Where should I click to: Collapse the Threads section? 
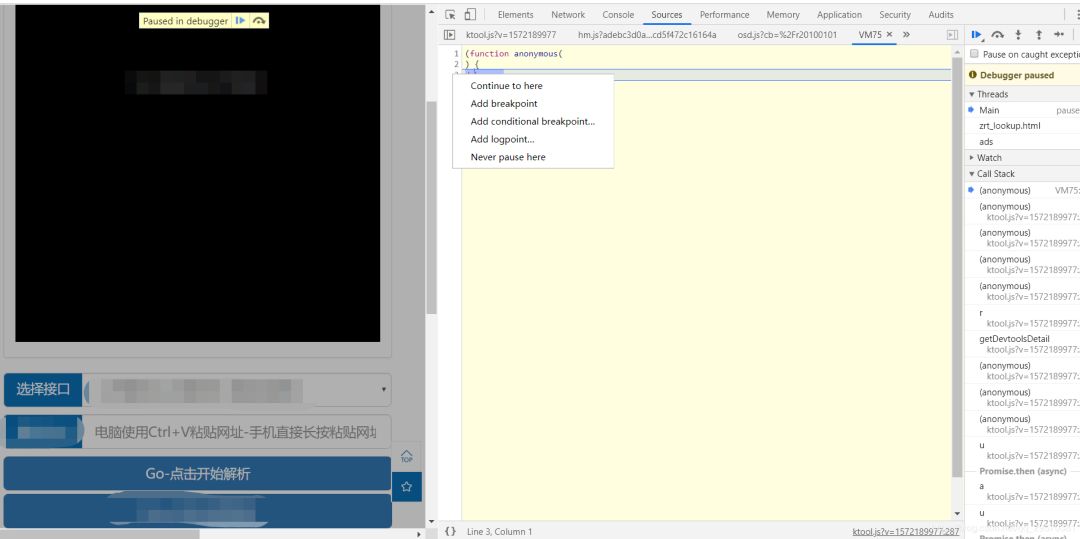tap(992, 94)
